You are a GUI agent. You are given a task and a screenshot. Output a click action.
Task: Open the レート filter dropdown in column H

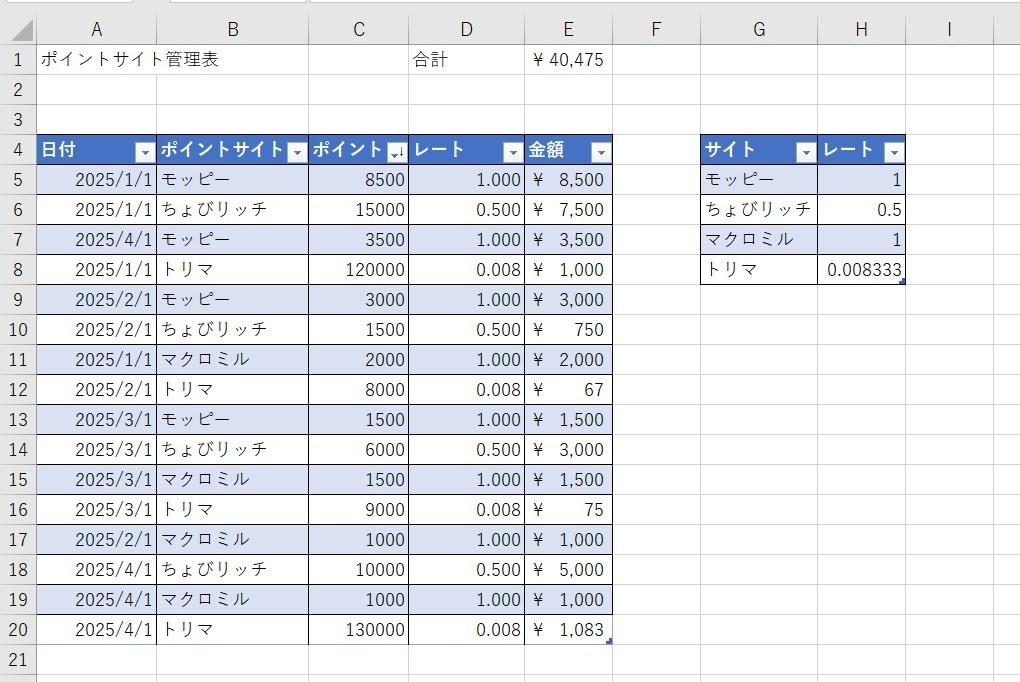click(894, 152)
